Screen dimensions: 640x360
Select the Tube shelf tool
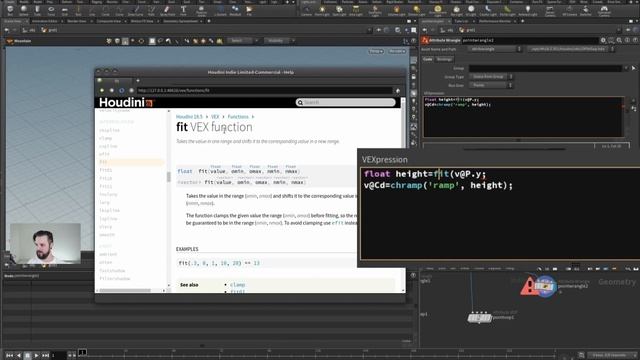tap(37, 10)
